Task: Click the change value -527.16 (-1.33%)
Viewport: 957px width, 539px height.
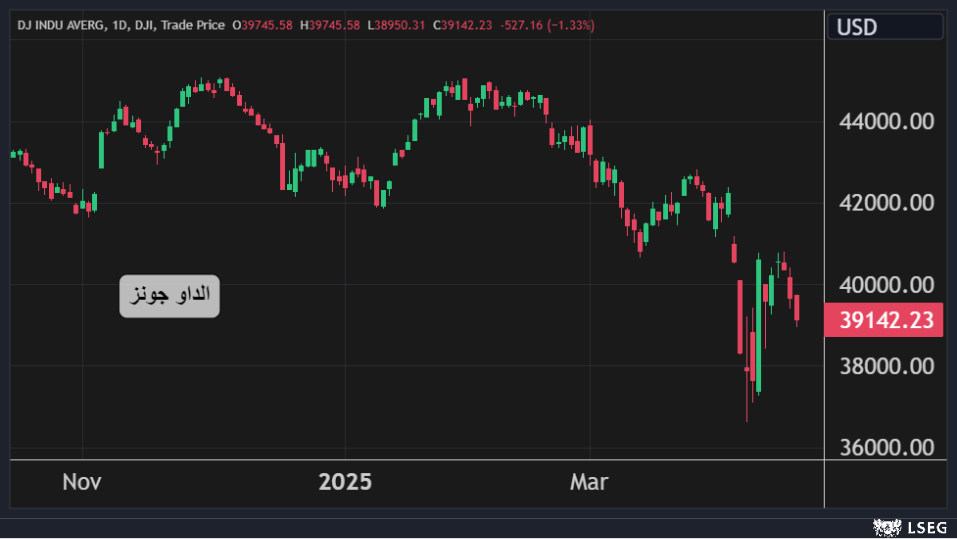Action: (547, 25)
